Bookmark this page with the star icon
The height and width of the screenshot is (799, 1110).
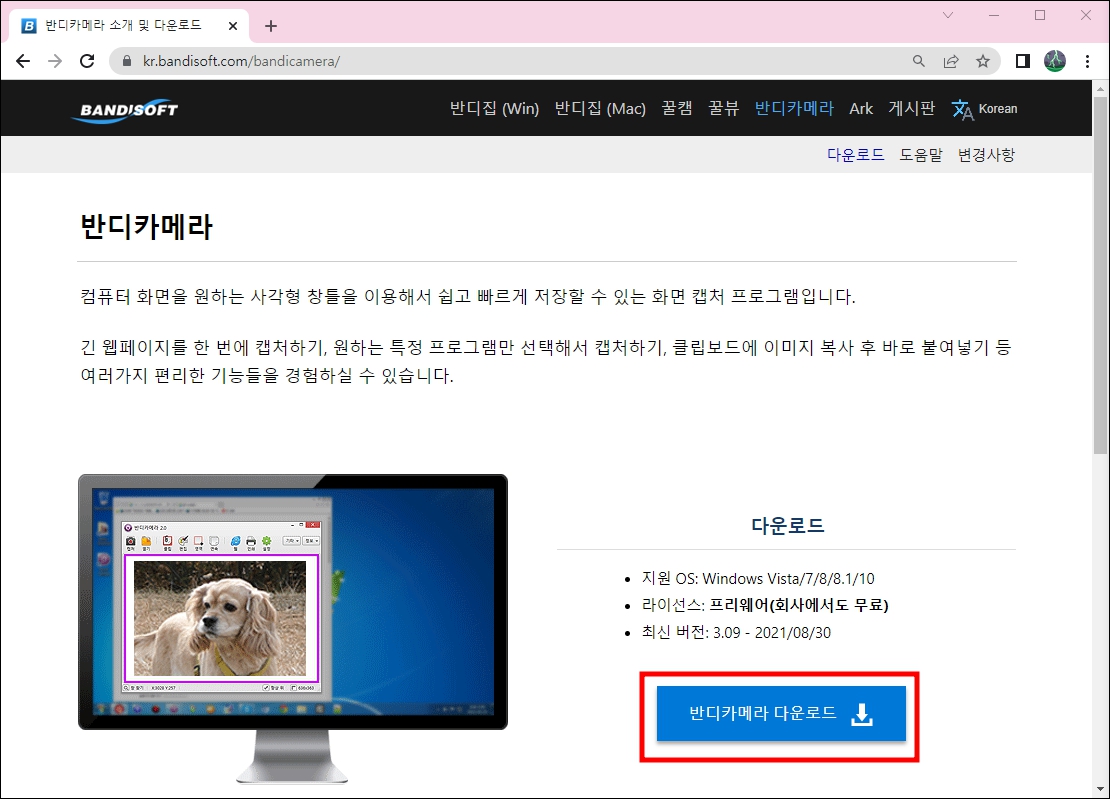pyautogui.click(x=984, y=61)
